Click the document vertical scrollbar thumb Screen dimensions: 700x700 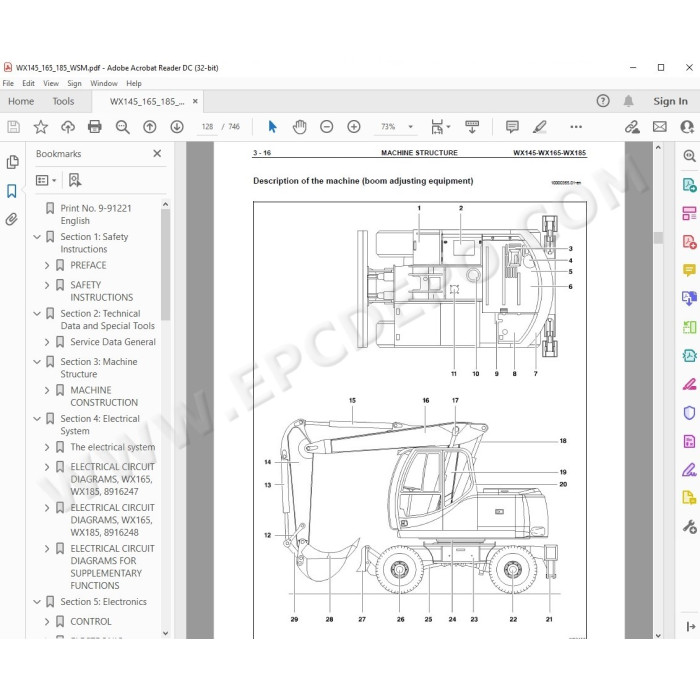658,238
